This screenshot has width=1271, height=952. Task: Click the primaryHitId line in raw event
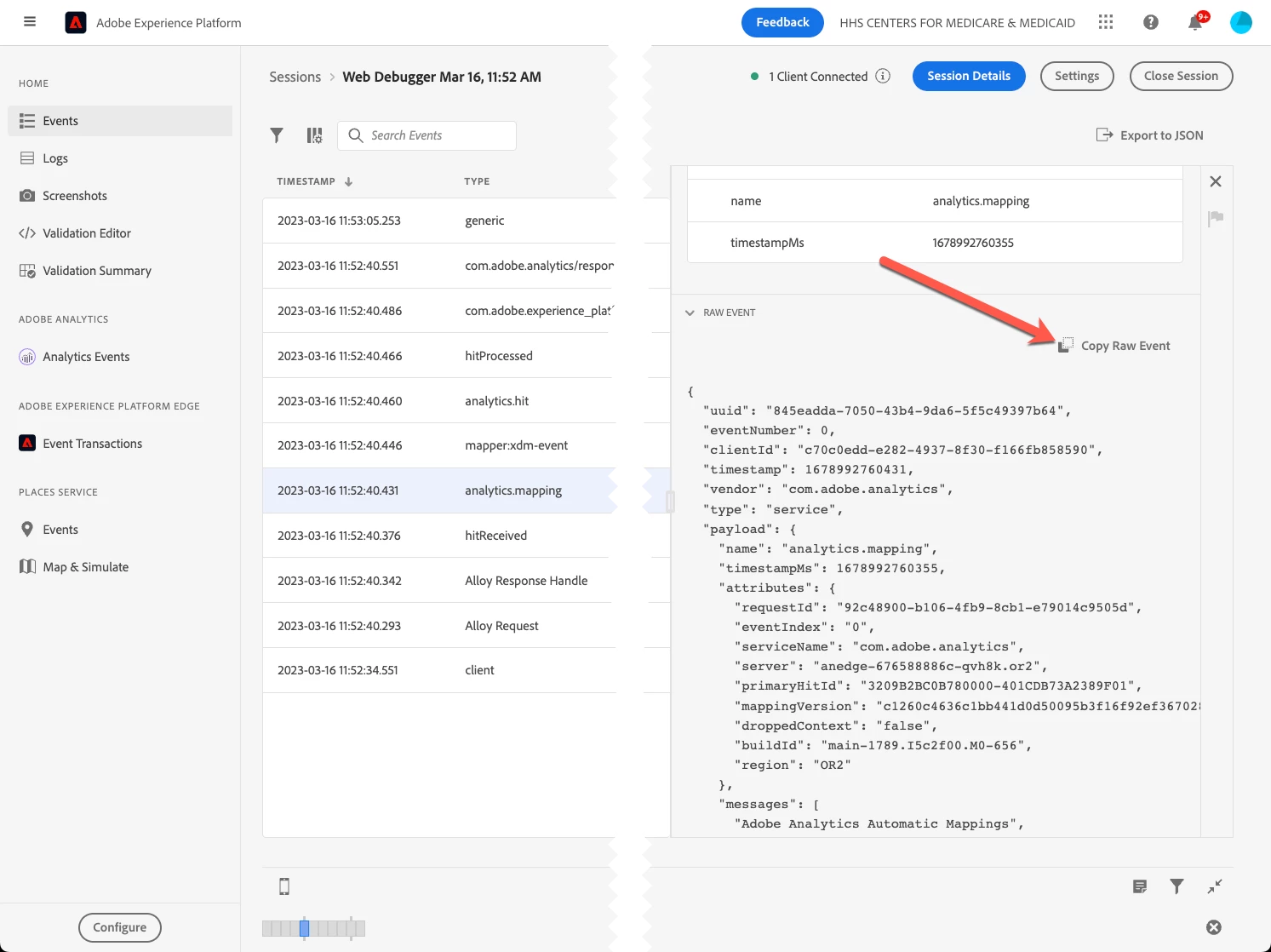938,685
